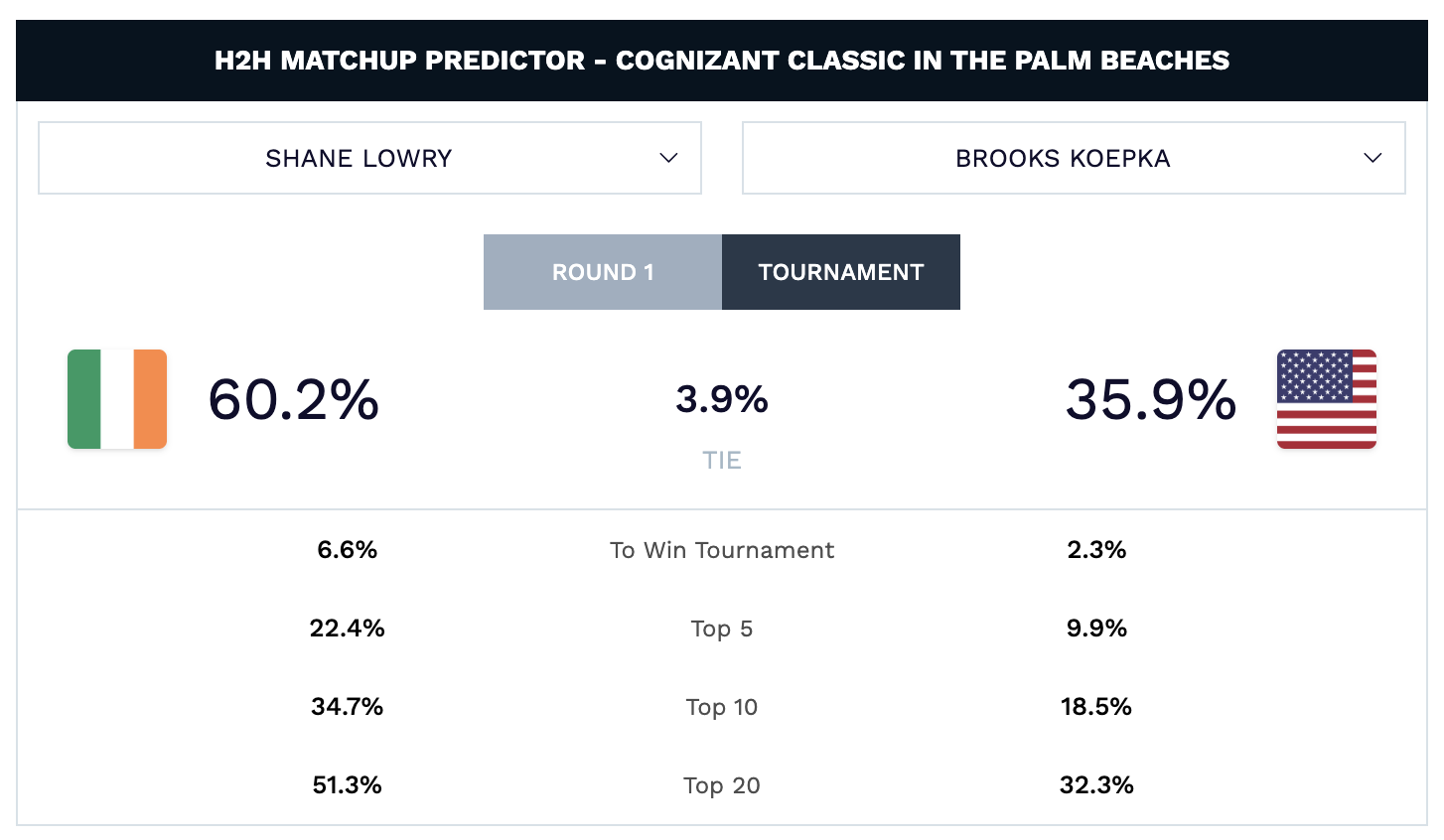Image resolution: width=1444 pixels, height=840 pixels.
Task: Switch to the Tournament tab
Action: (841, 271)
